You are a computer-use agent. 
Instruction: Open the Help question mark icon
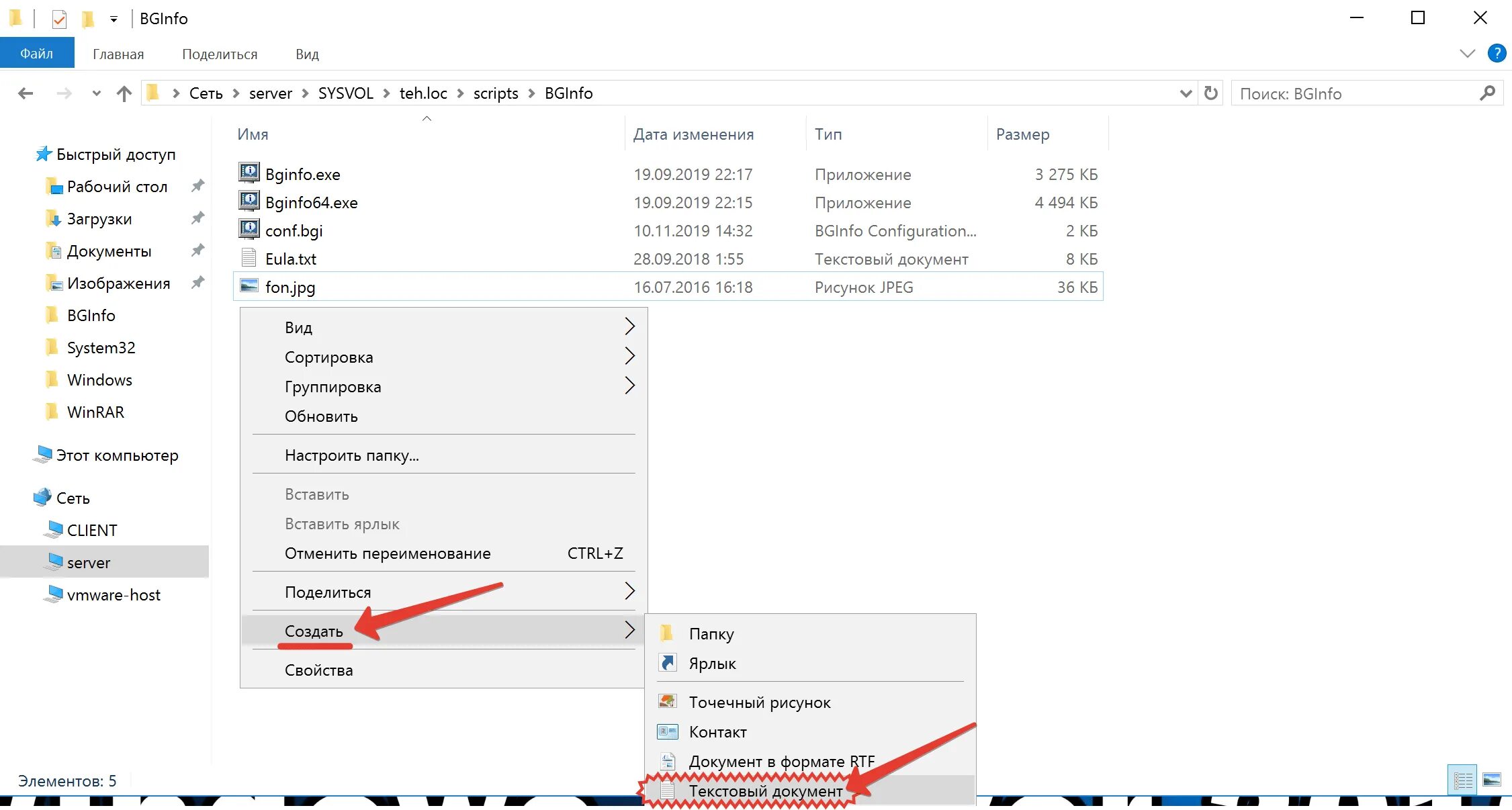coord(1497,54)
